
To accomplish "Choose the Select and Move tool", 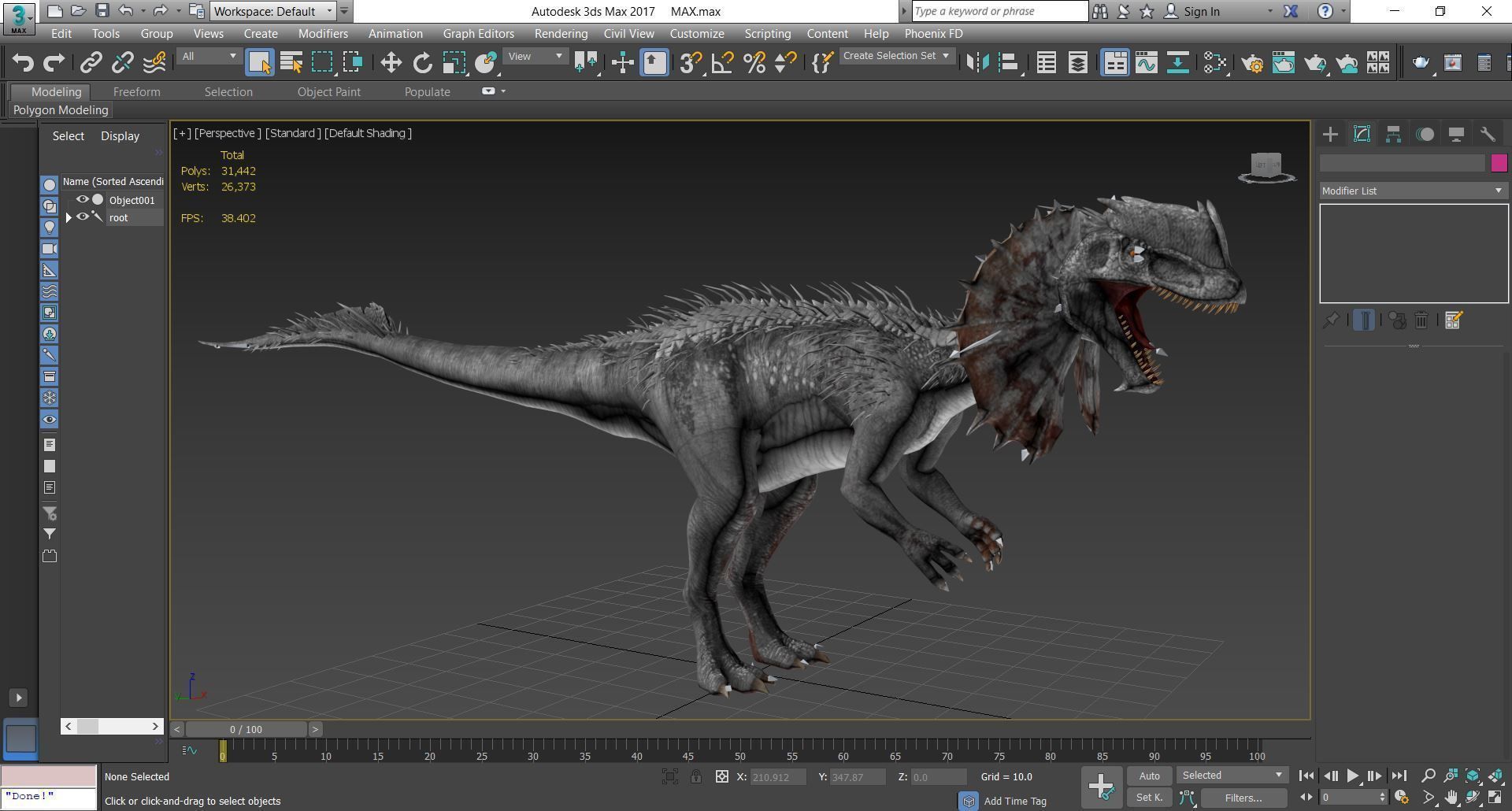I will tap(391, 62).
